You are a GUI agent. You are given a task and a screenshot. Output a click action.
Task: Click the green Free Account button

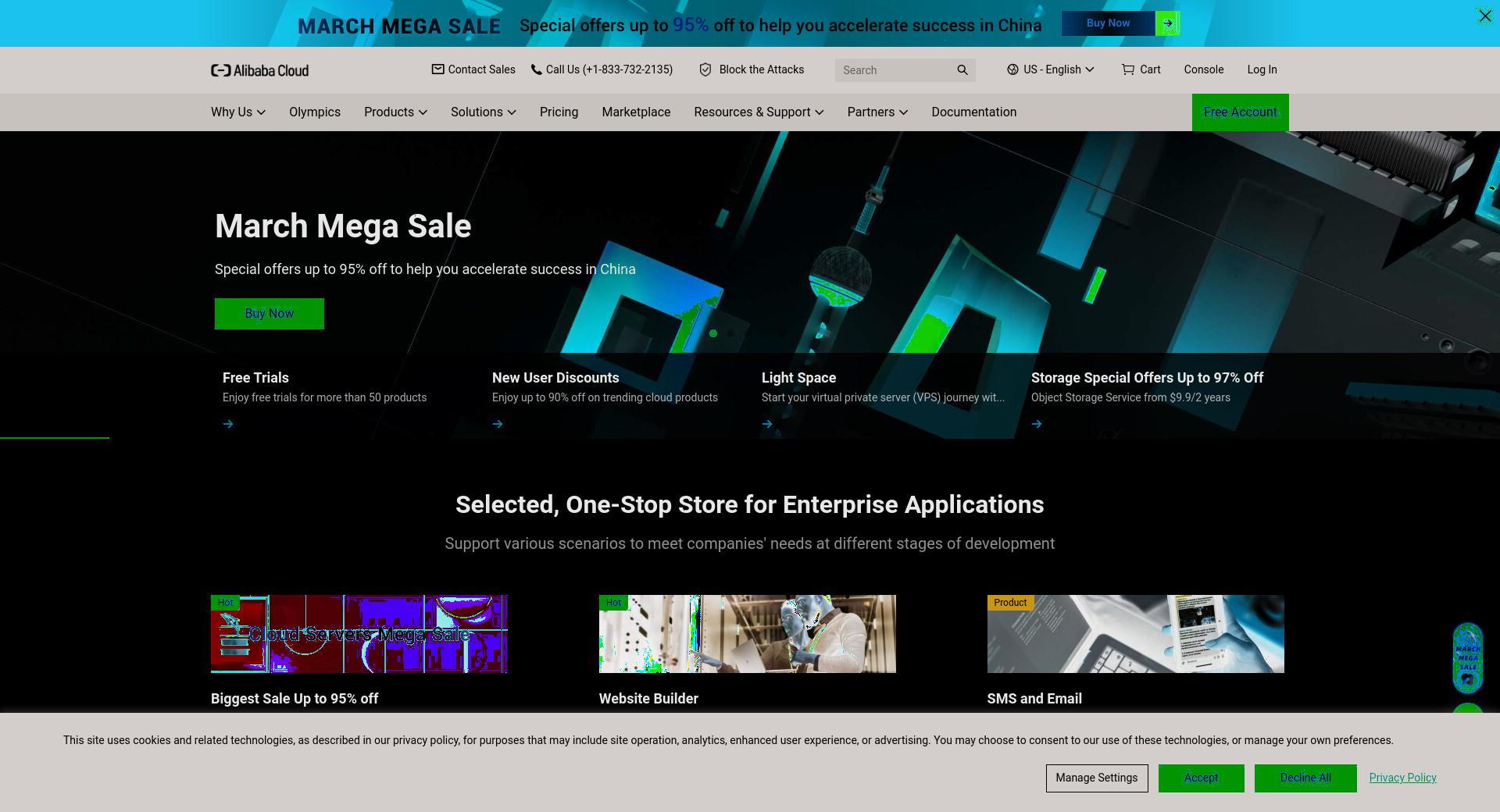pos(1240,112)
